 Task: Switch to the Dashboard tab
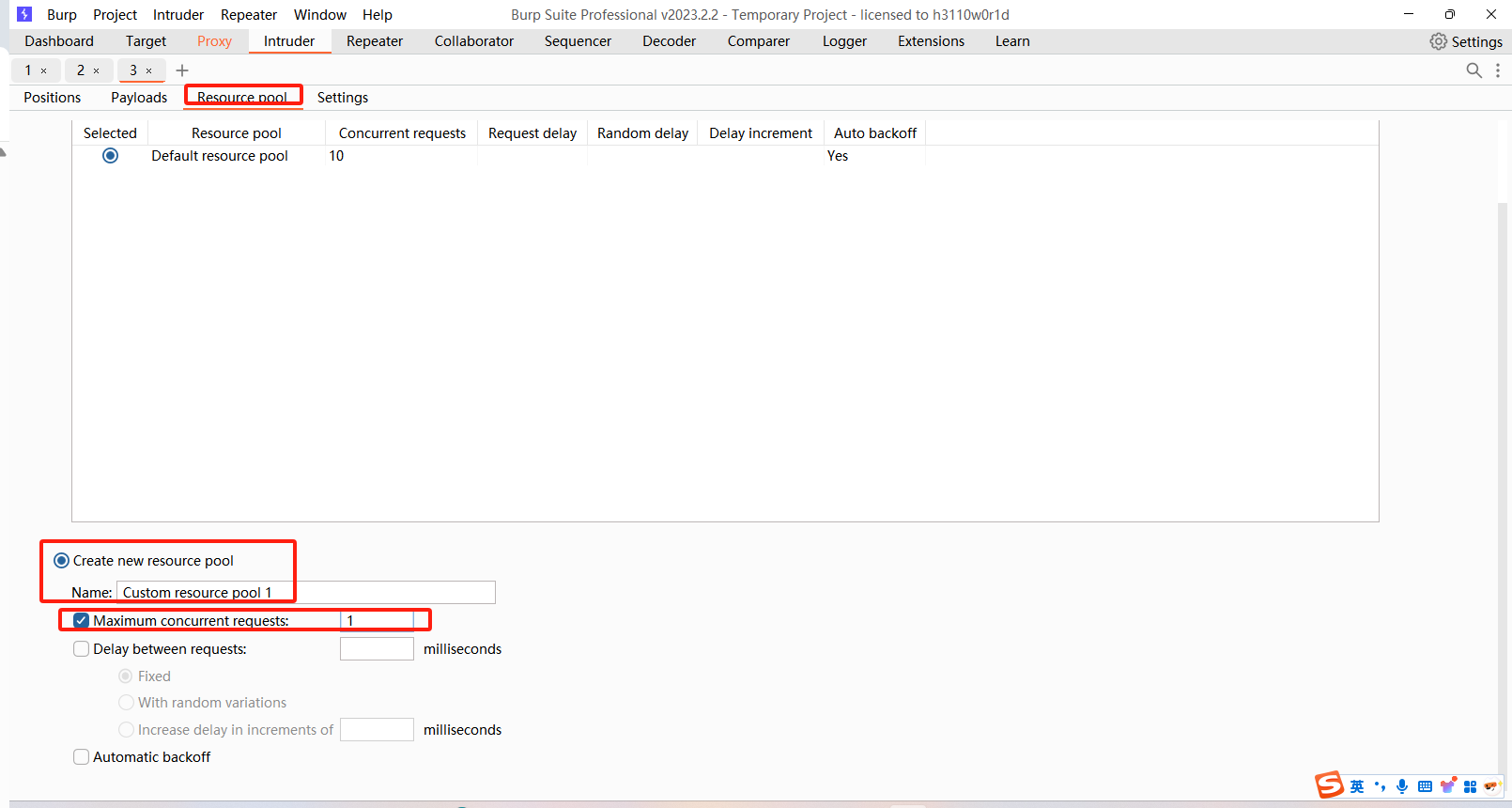coord(59,41)
